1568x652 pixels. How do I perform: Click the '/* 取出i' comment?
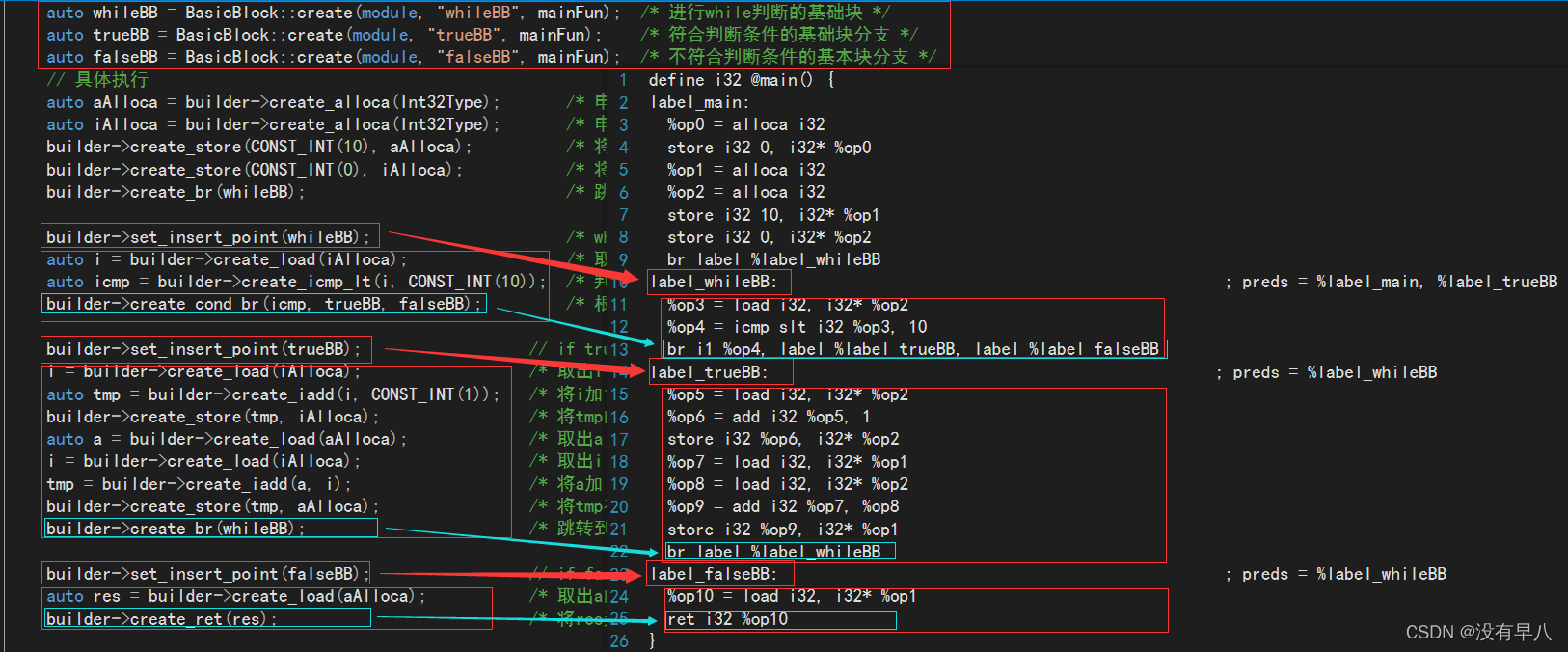click(x=566, y=462)
